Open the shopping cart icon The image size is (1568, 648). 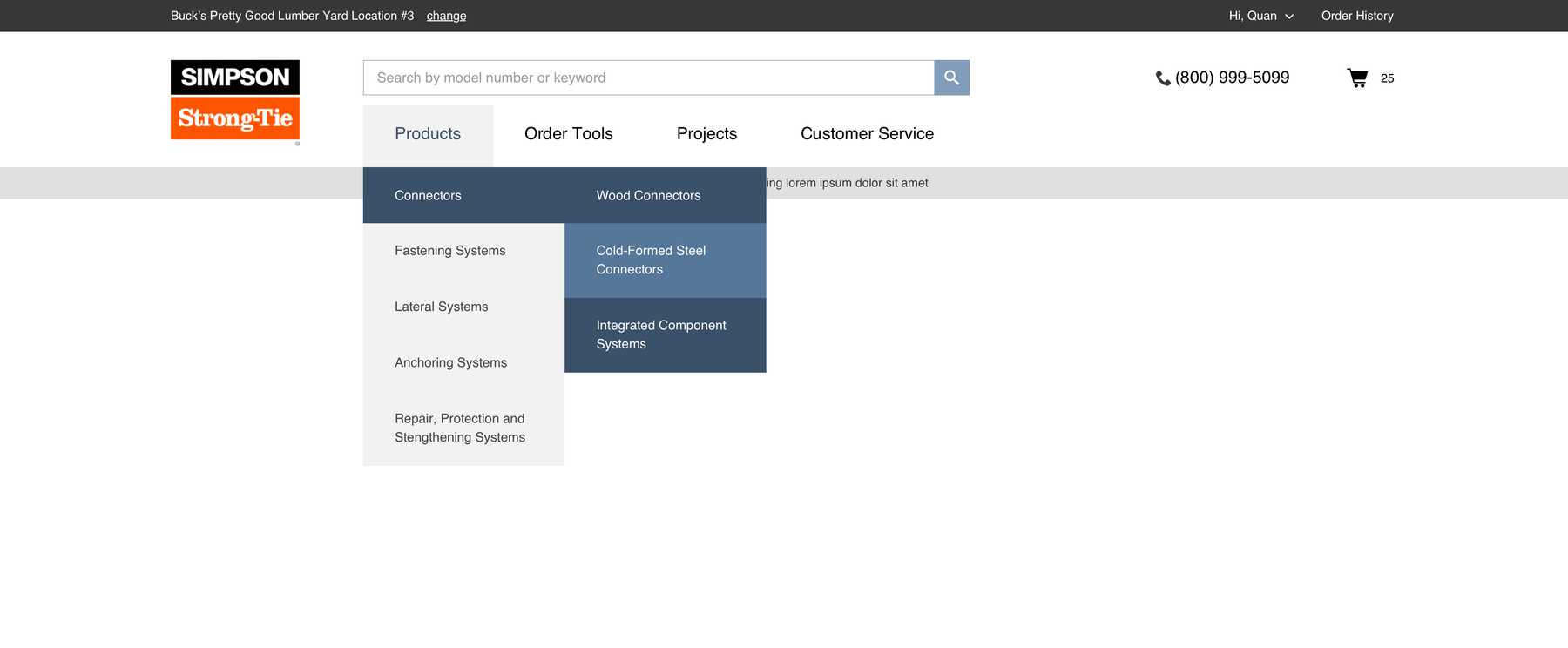pyautogui.click(x=1357, y=78)
